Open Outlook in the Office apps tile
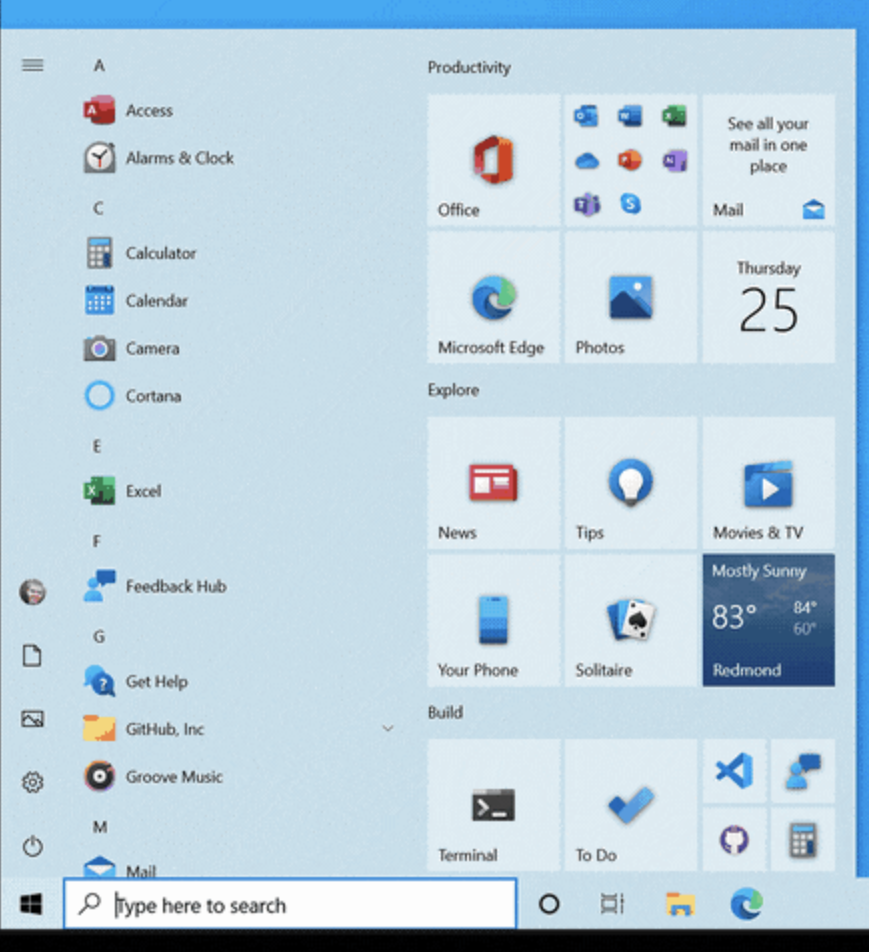Viewport: 869px width, 952px height. coord(586,115)
